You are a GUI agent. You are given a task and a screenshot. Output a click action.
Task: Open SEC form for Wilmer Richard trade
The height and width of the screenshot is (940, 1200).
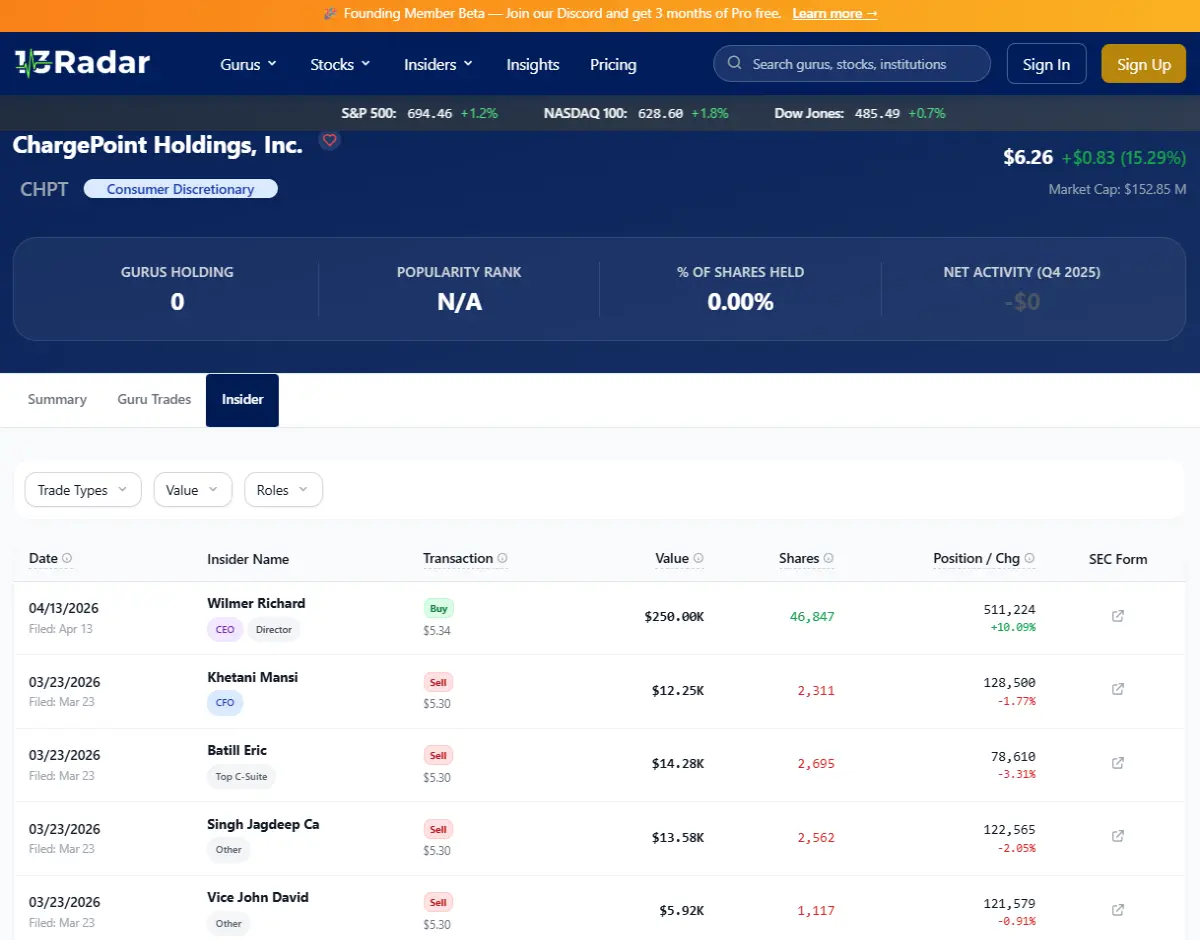tap(1118, 616)
